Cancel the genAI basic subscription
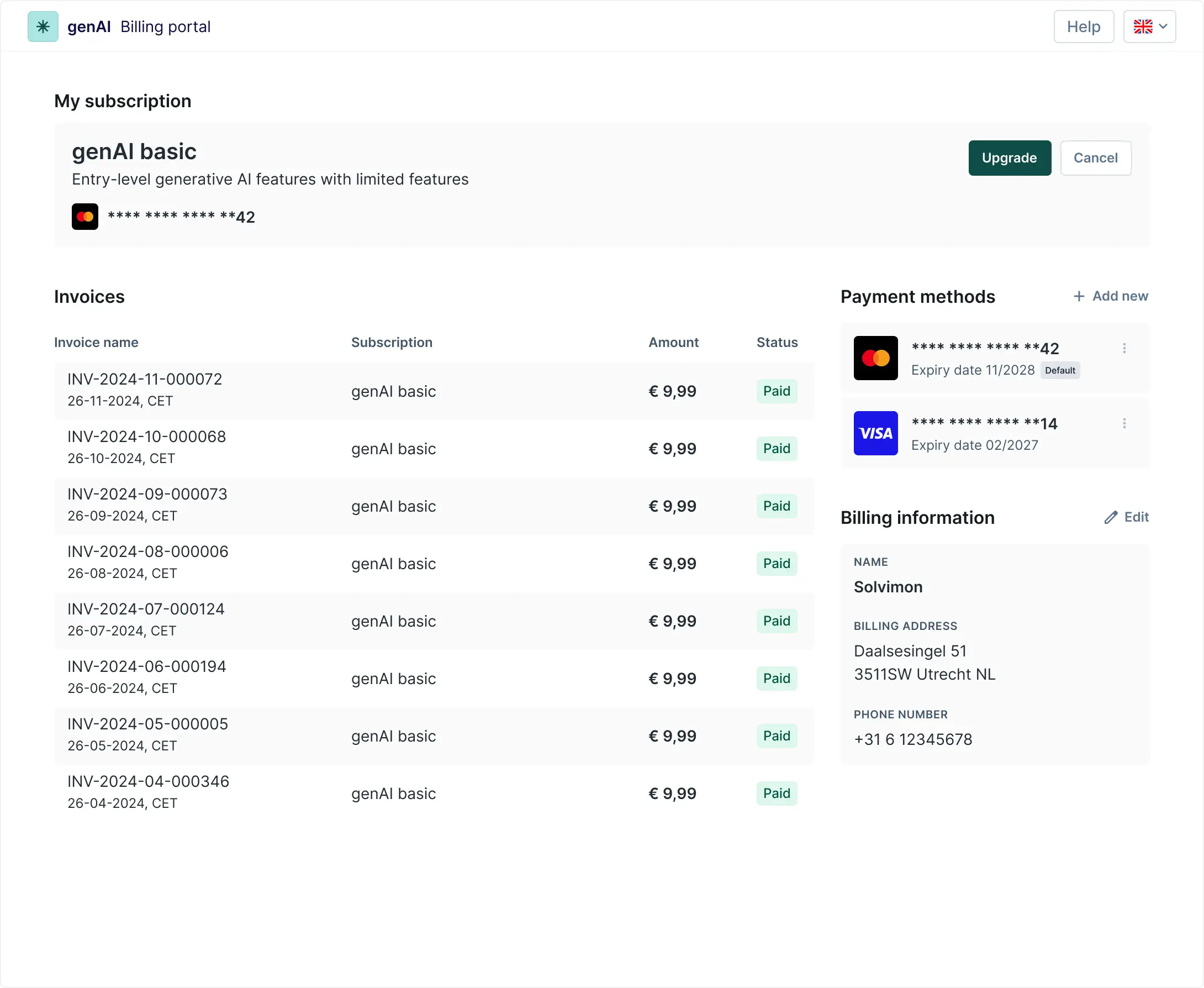1204x988 pixels. [x=1095, y=157]
